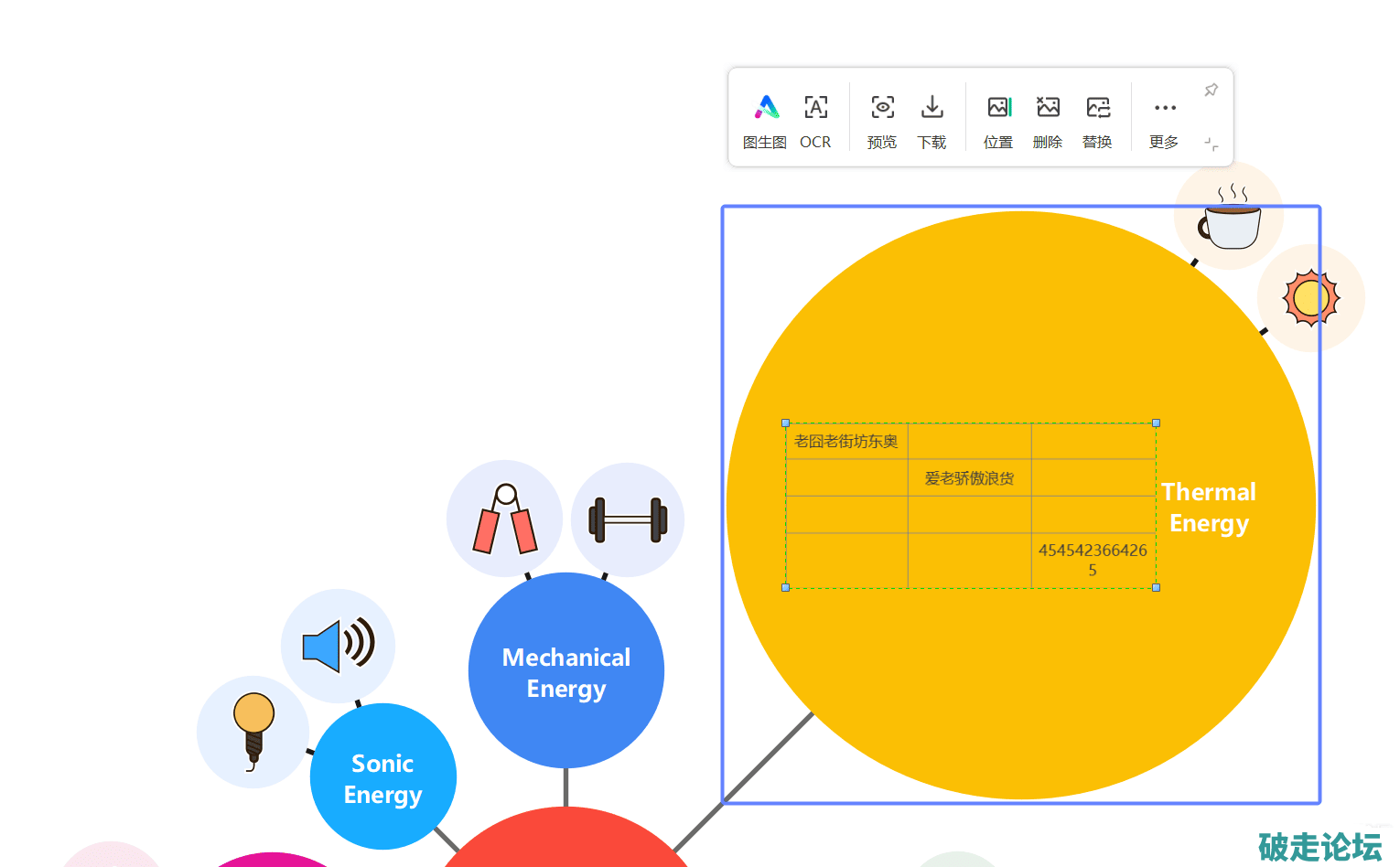Run OCR on the selected image
Viewport: 1400px width, 867px height.
[815, 121]
